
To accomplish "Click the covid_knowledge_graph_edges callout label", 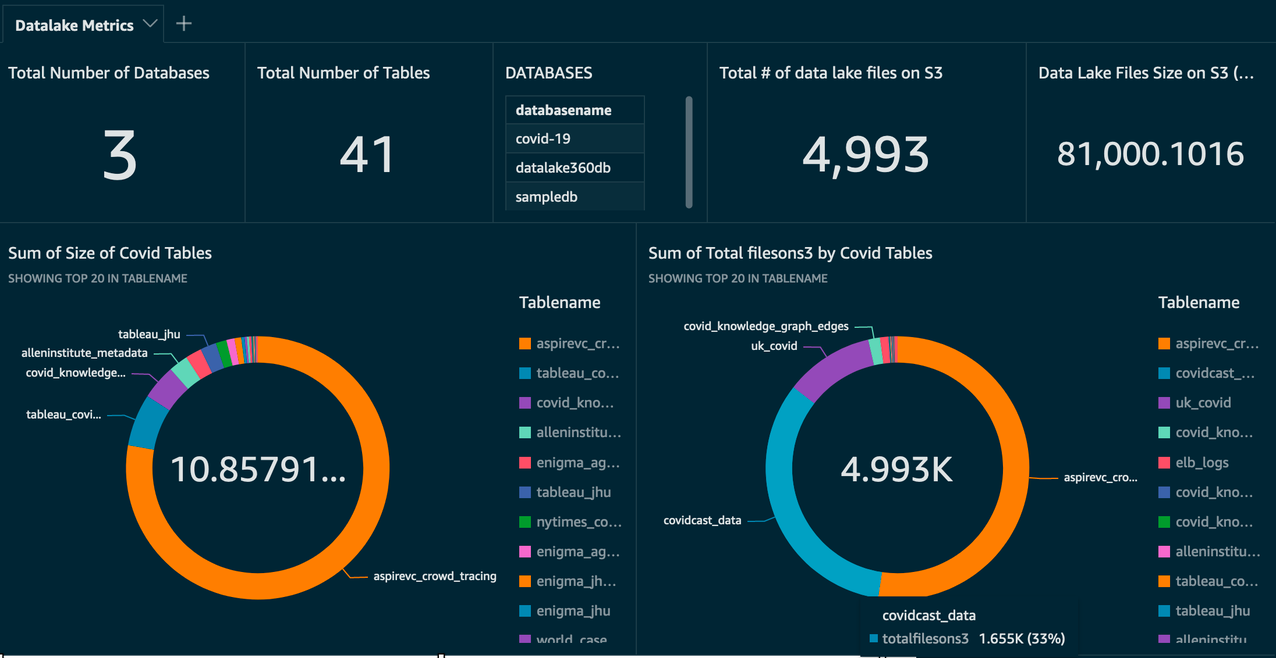I will [765, 326].
